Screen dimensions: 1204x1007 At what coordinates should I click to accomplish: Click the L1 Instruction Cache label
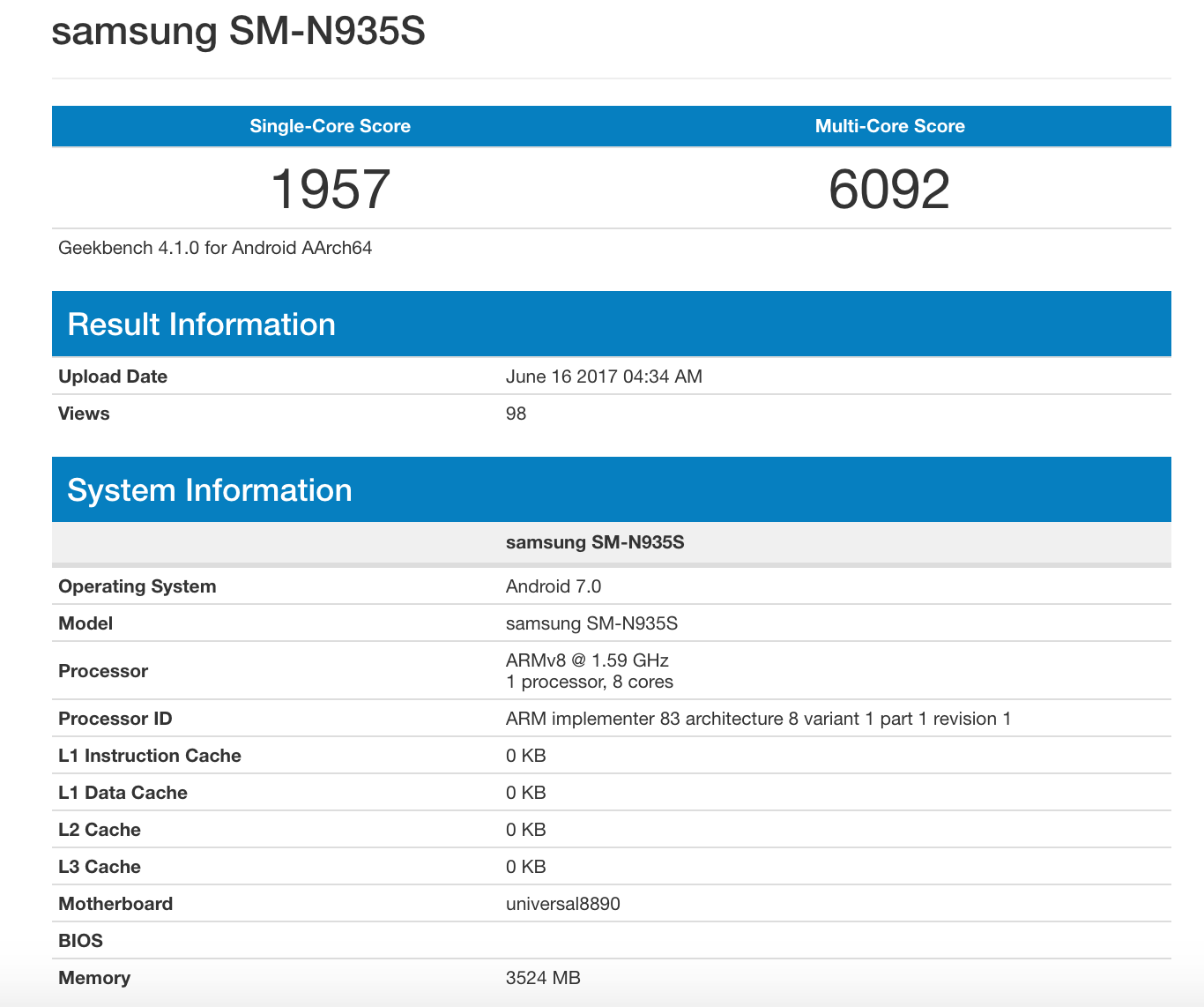(x=150, y=756)
